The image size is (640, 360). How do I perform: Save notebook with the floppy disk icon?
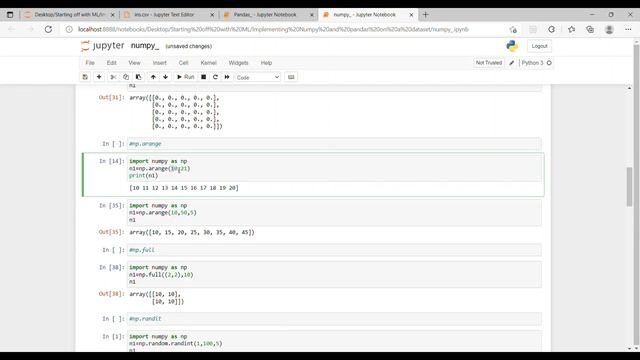click(85, 77)
